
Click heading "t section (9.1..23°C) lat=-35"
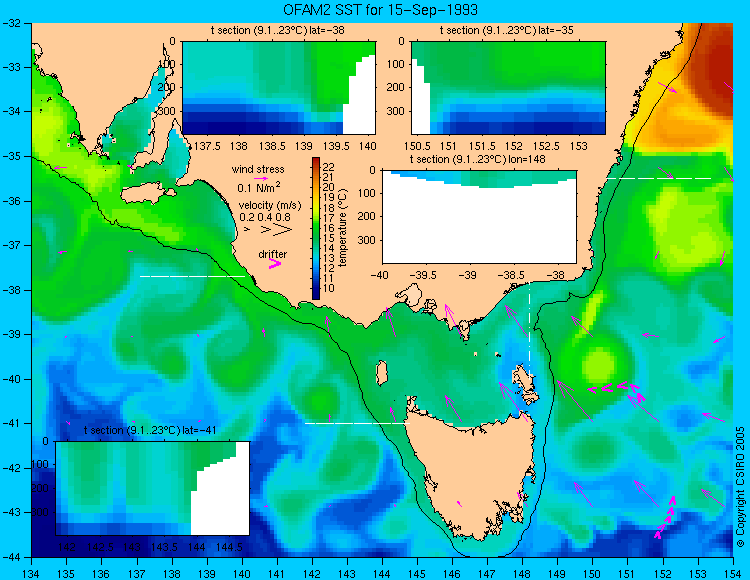507,31
